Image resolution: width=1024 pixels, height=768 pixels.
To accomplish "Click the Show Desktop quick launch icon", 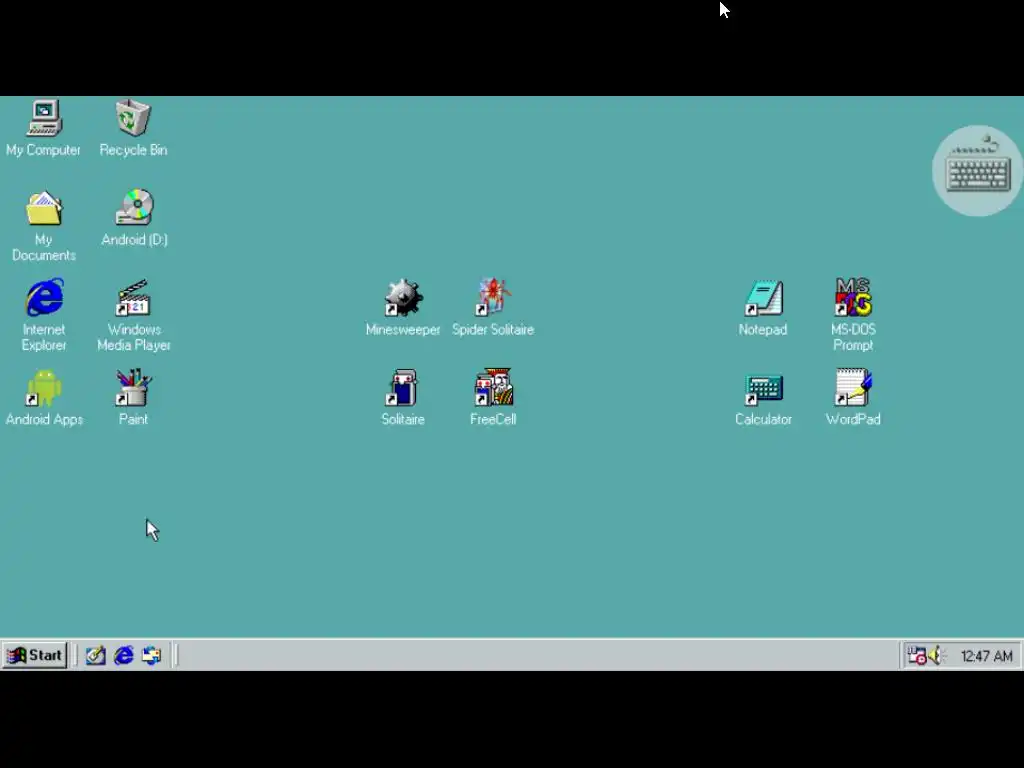I will [96, 655].
